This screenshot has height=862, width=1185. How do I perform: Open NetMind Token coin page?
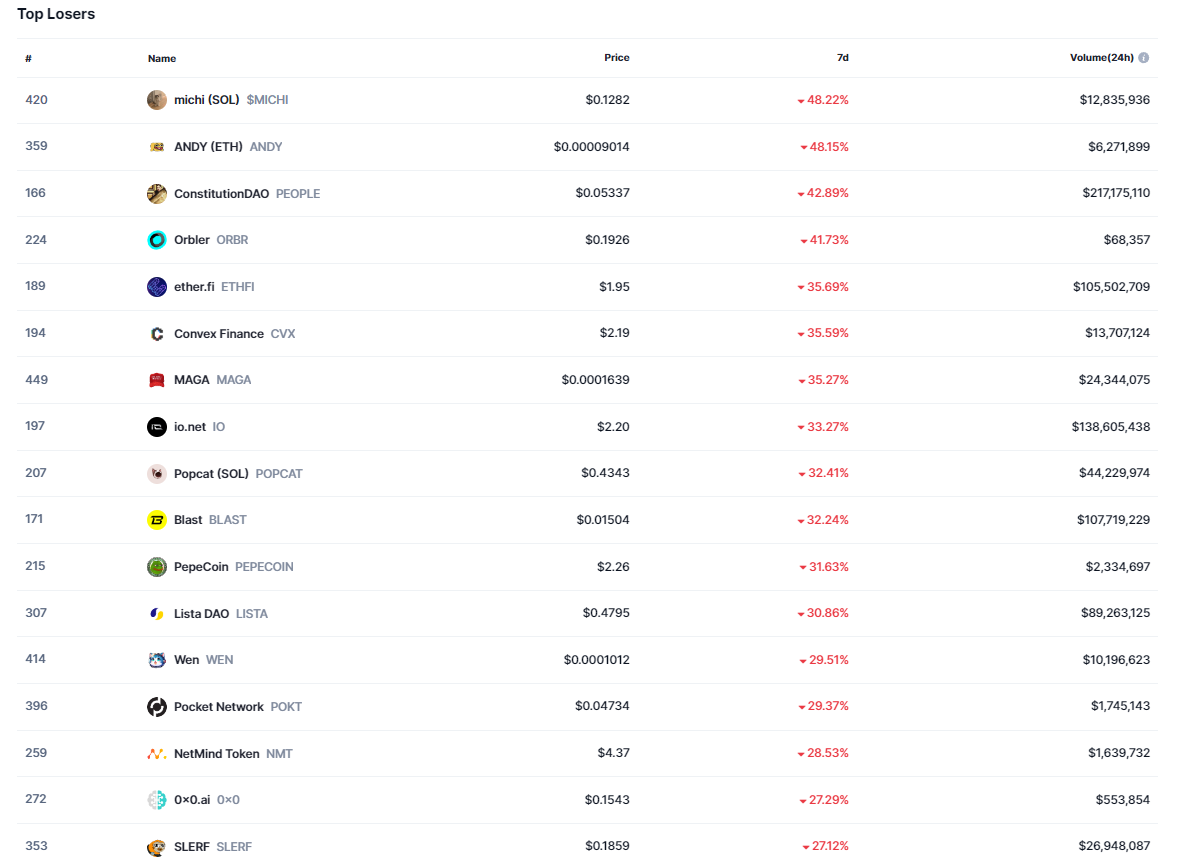[x=216, y=754]
